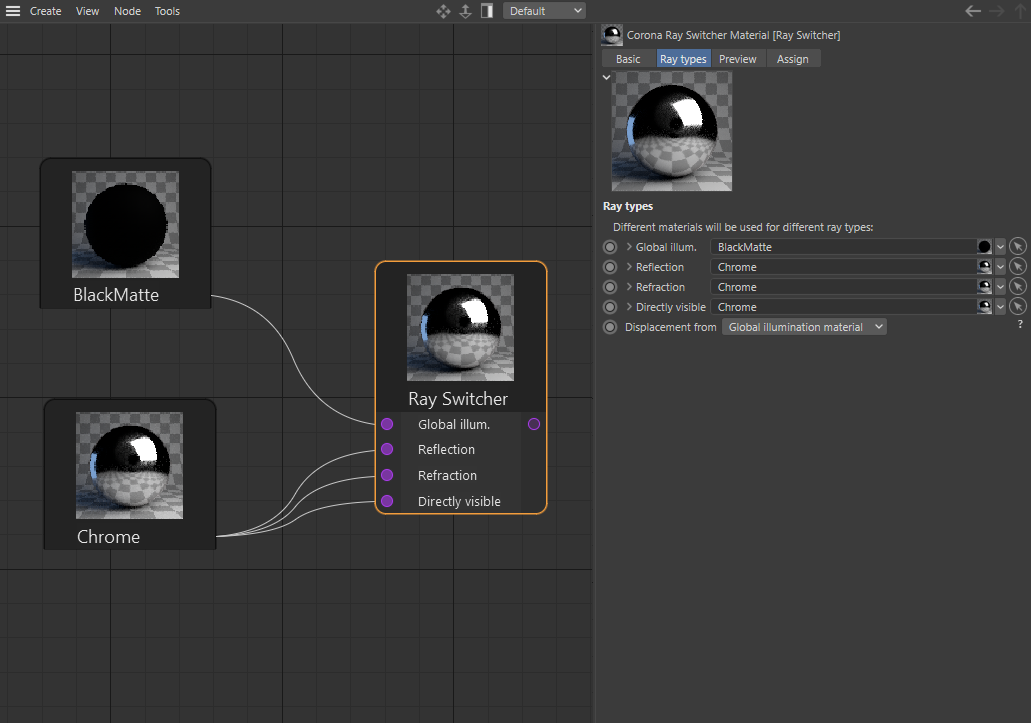The image size is (1031, 723).
Task: Expand the Directly visible parameter chevron
Action: (x=629, y=307)
